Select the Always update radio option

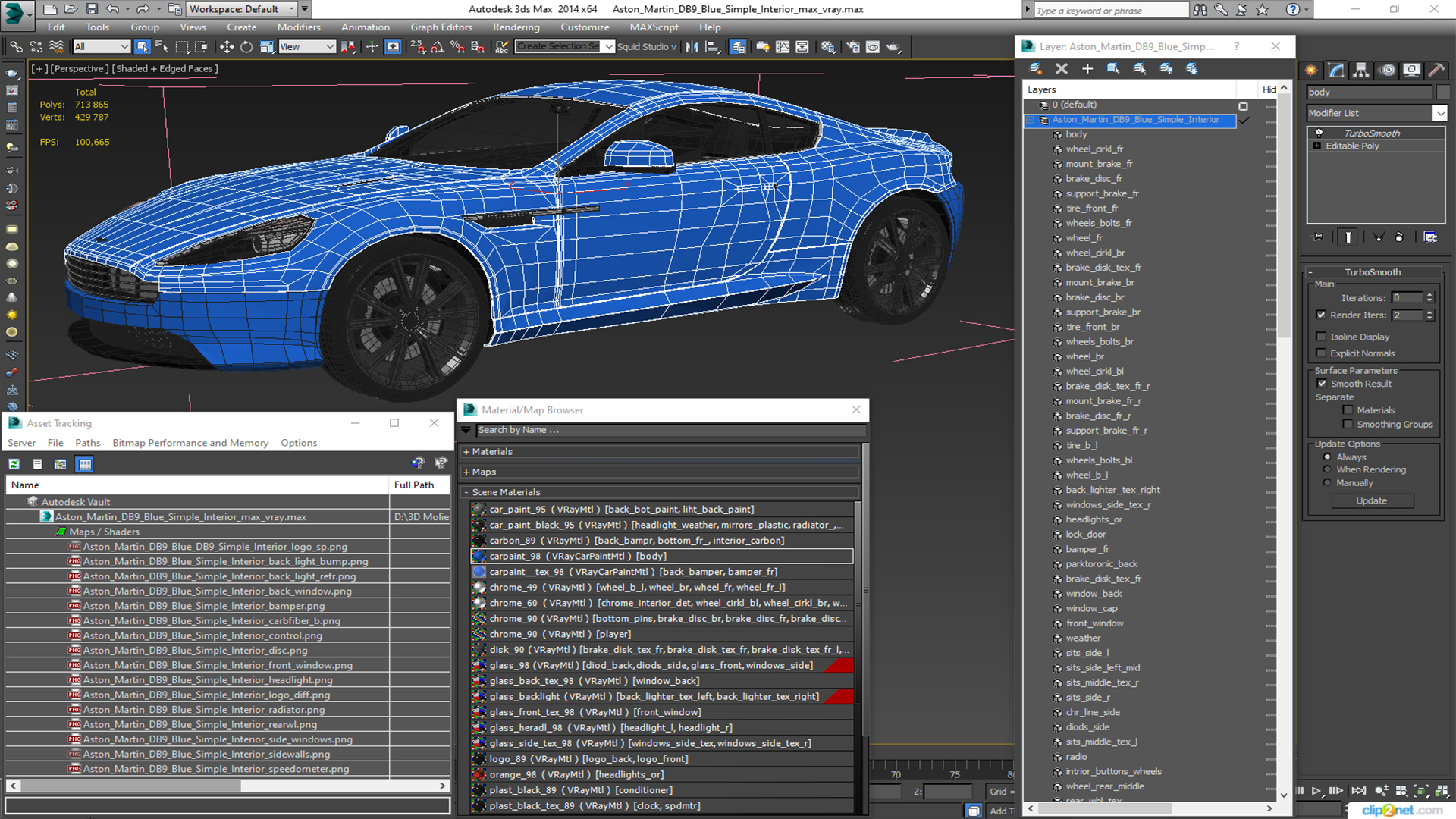click(1327, 457)
